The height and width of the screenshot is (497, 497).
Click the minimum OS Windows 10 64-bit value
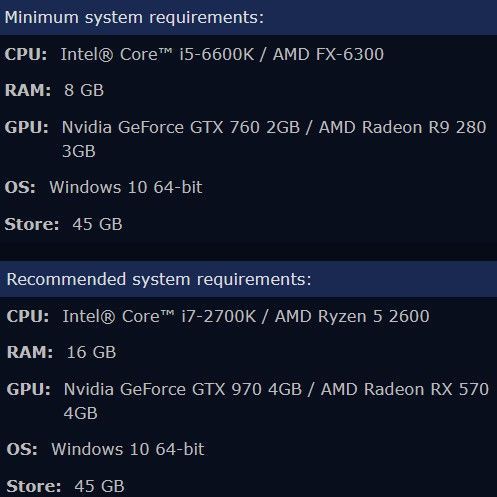pyautogui.click(x=126, y=187)
